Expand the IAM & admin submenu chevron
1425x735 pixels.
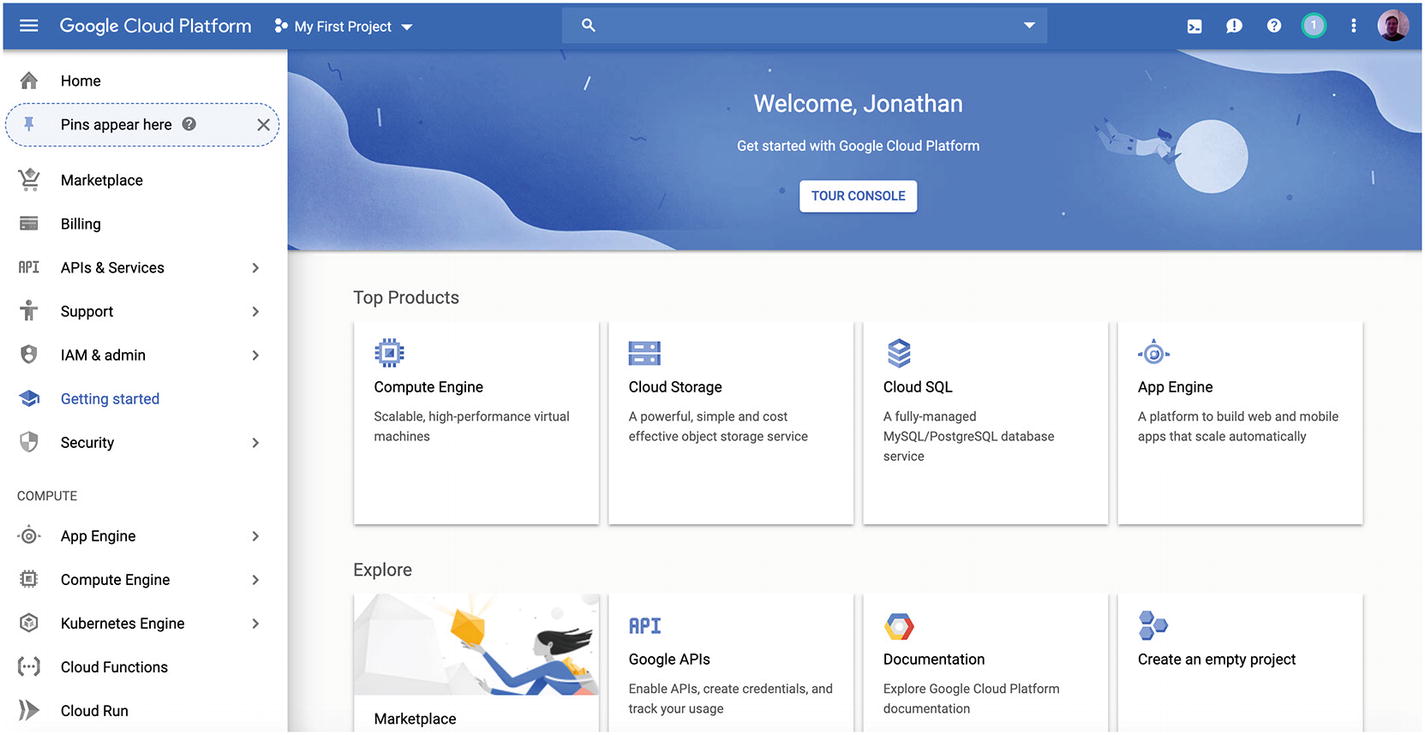point(255,355)
